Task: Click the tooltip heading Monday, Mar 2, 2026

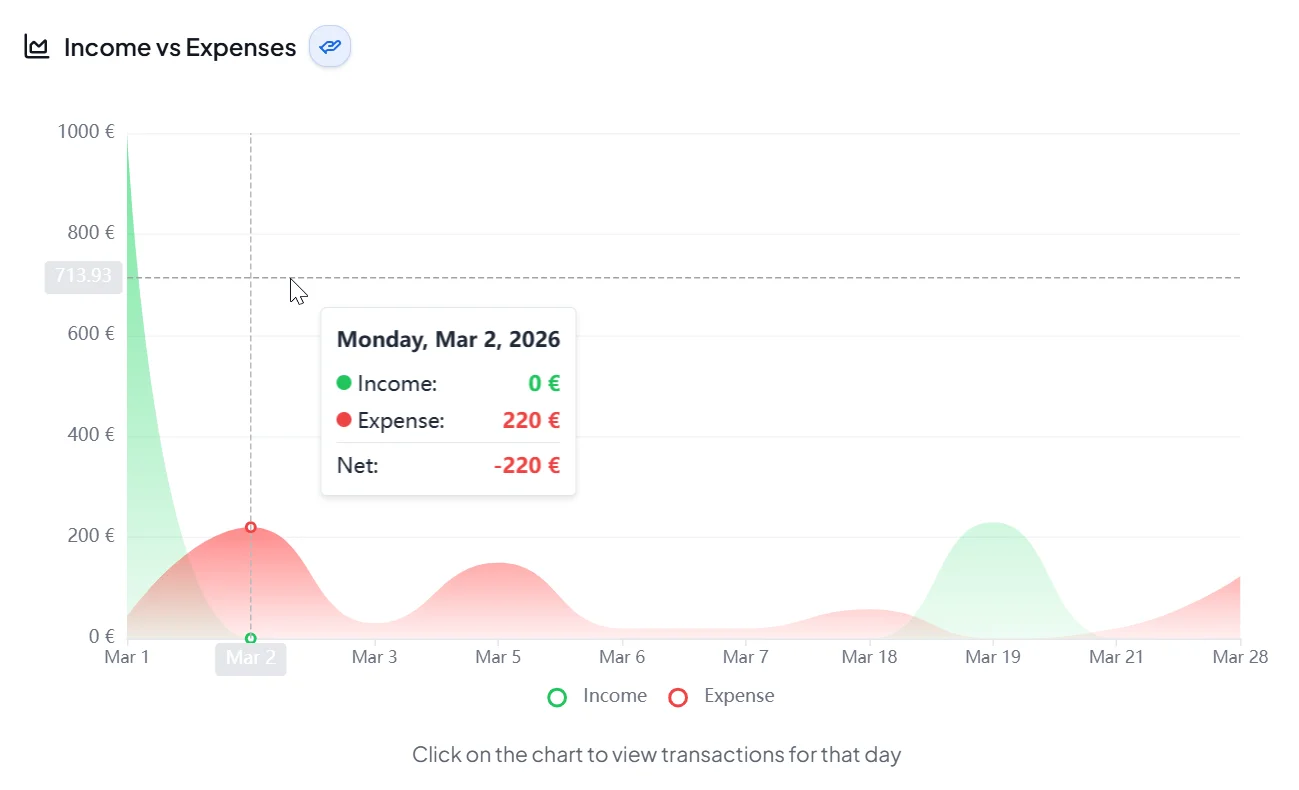Action: tap(448, 339)
